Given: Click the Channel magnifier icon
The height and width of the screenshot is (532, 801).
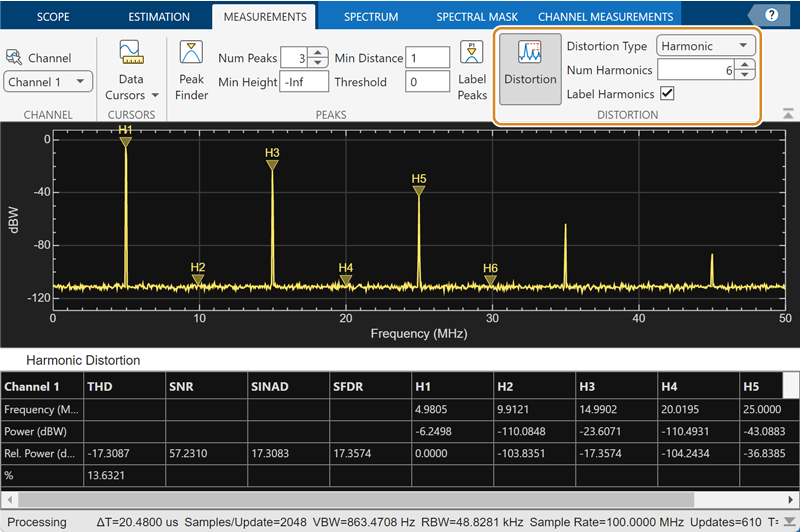Looking at the screenshot, I should click(14, 57).
